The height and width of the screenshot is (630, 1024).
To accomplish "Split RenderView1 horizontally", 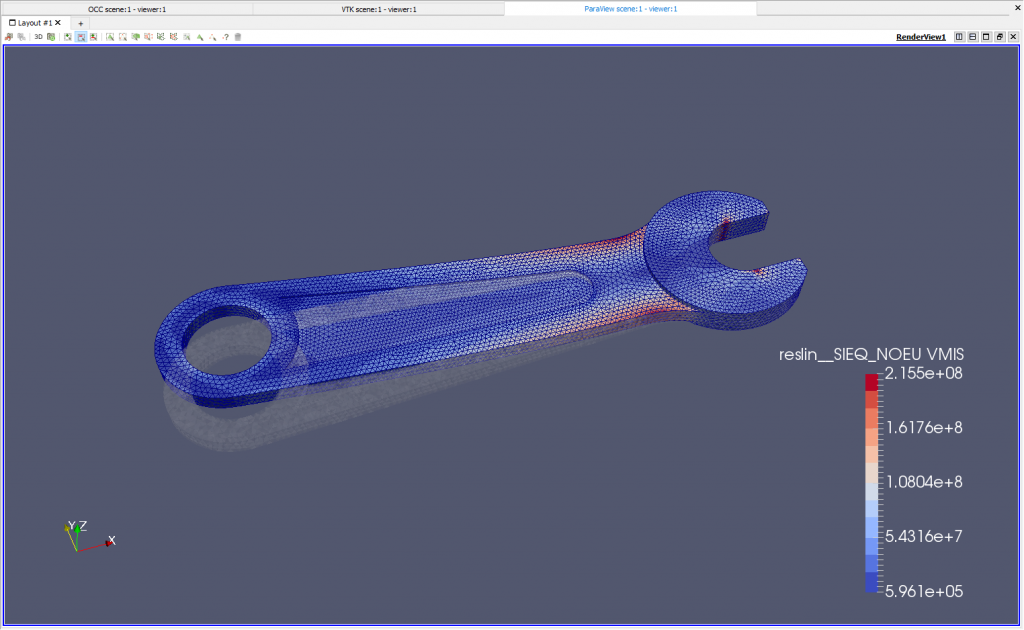I will point(959,37).
